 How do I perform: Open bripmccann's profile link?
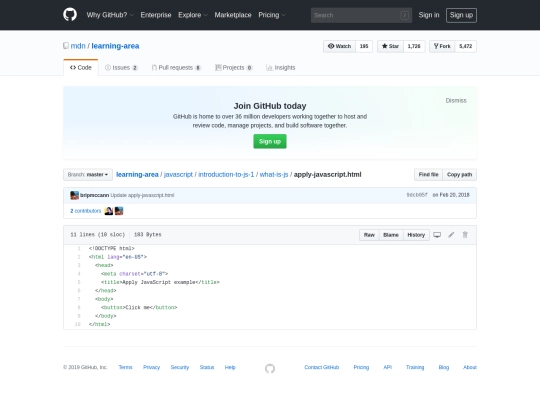click(x=94, y=195)
